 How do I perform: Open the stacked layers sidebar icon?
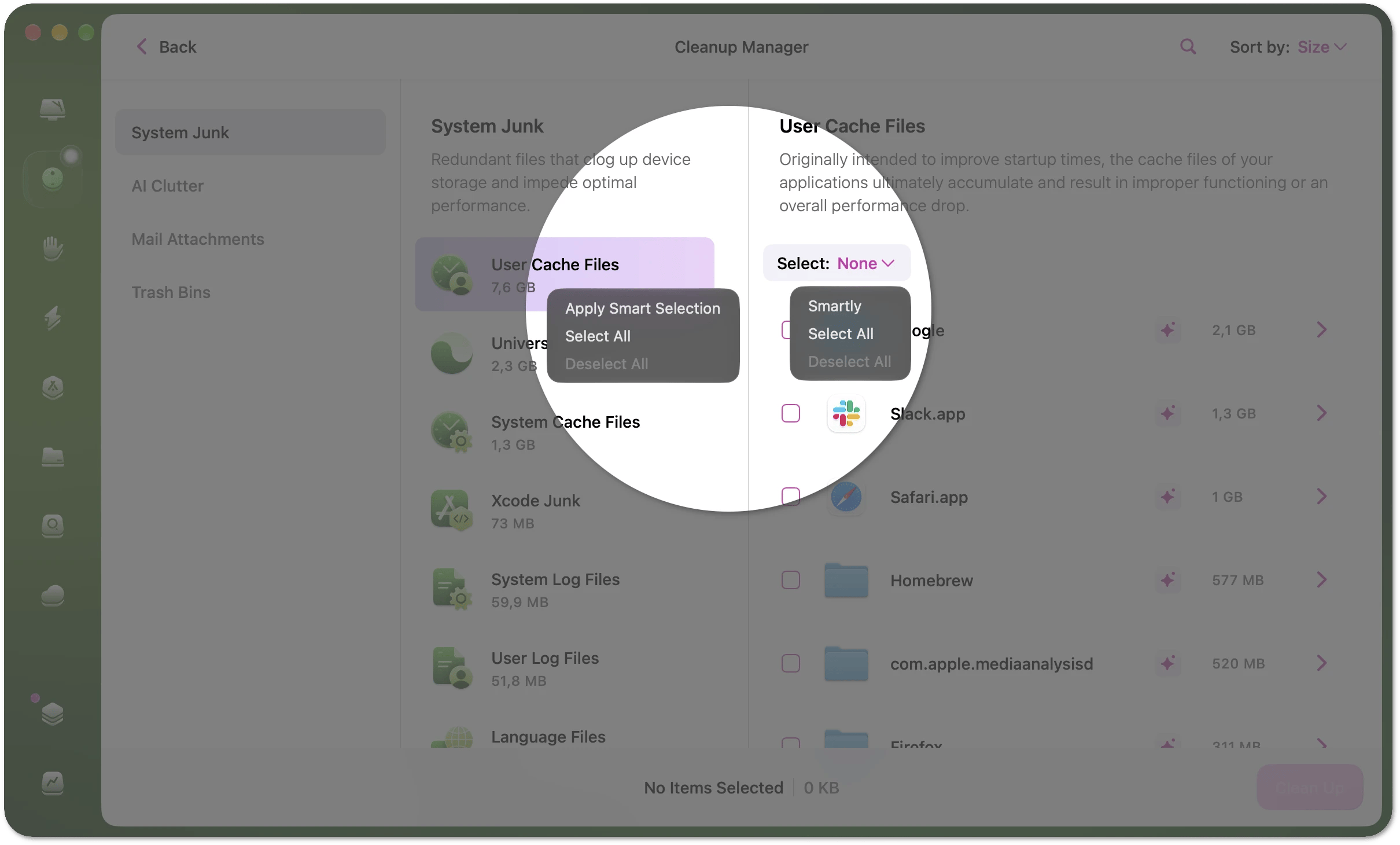53,714
